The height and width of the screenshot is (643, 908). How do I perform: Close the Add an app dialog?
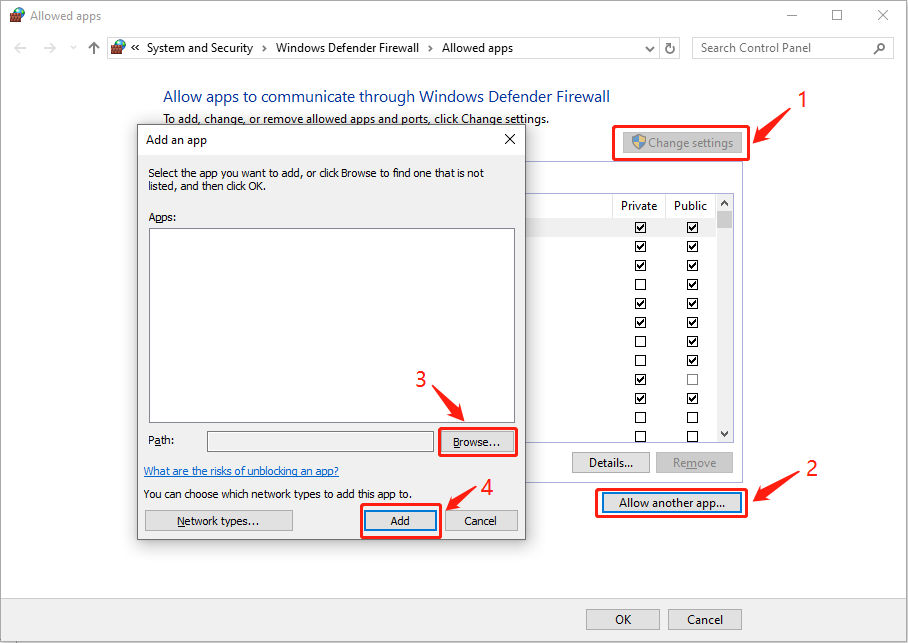point(510,139)
